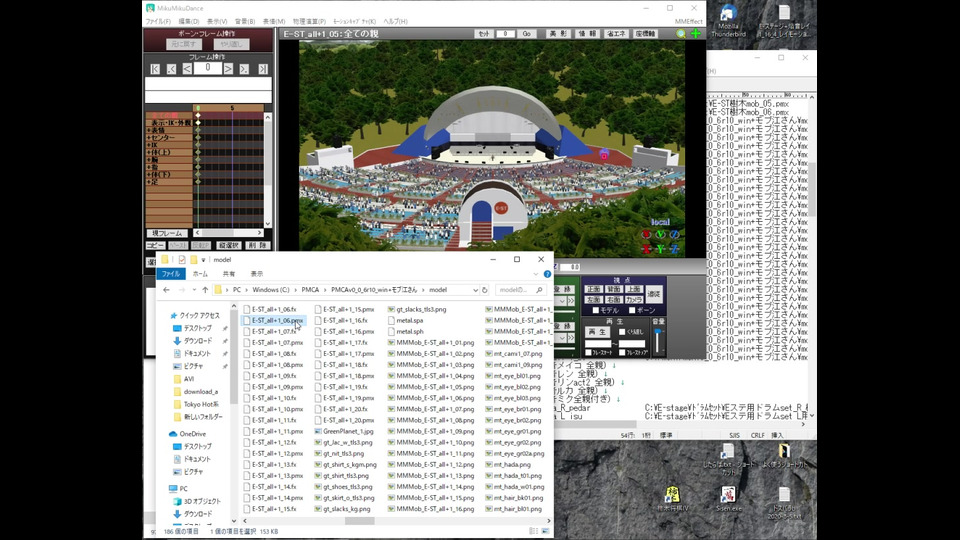Click the 再生 play button
Image resolution: width=960 pixels, height=540 pixels.
597,332
